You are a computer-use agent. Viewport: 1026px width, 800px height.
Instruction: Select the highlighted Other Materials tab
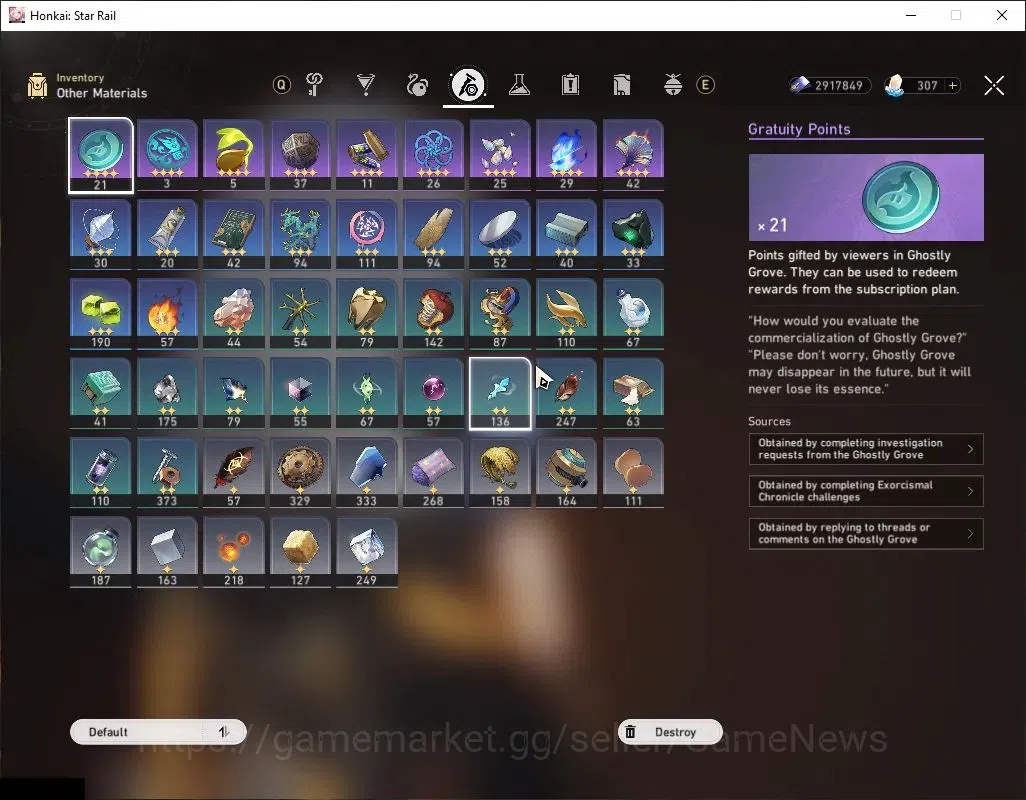click(469, 85)
